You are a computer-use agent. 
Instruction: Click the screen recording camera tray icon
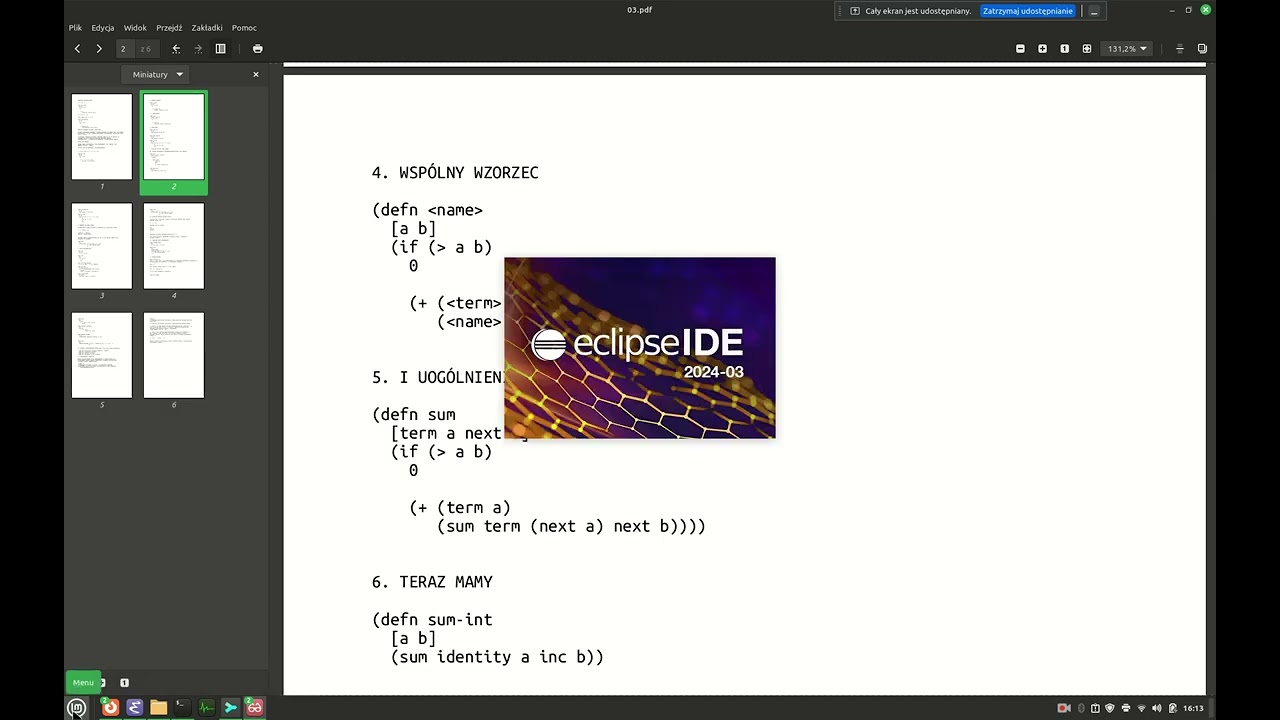click(x=1064, y=708)
